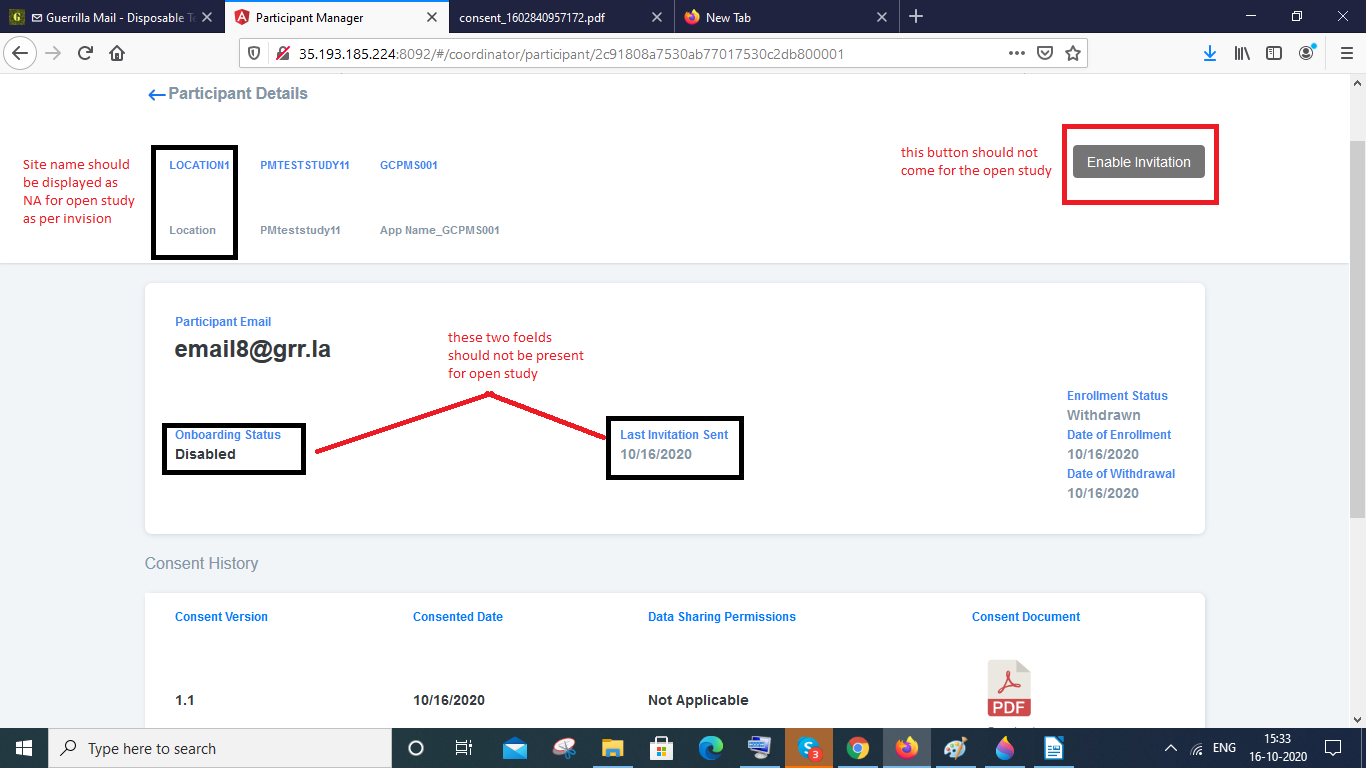Image resolution: width=1366 pixels, height=768 pixels.
Task: Reload the current page
Action: [86, 53]
